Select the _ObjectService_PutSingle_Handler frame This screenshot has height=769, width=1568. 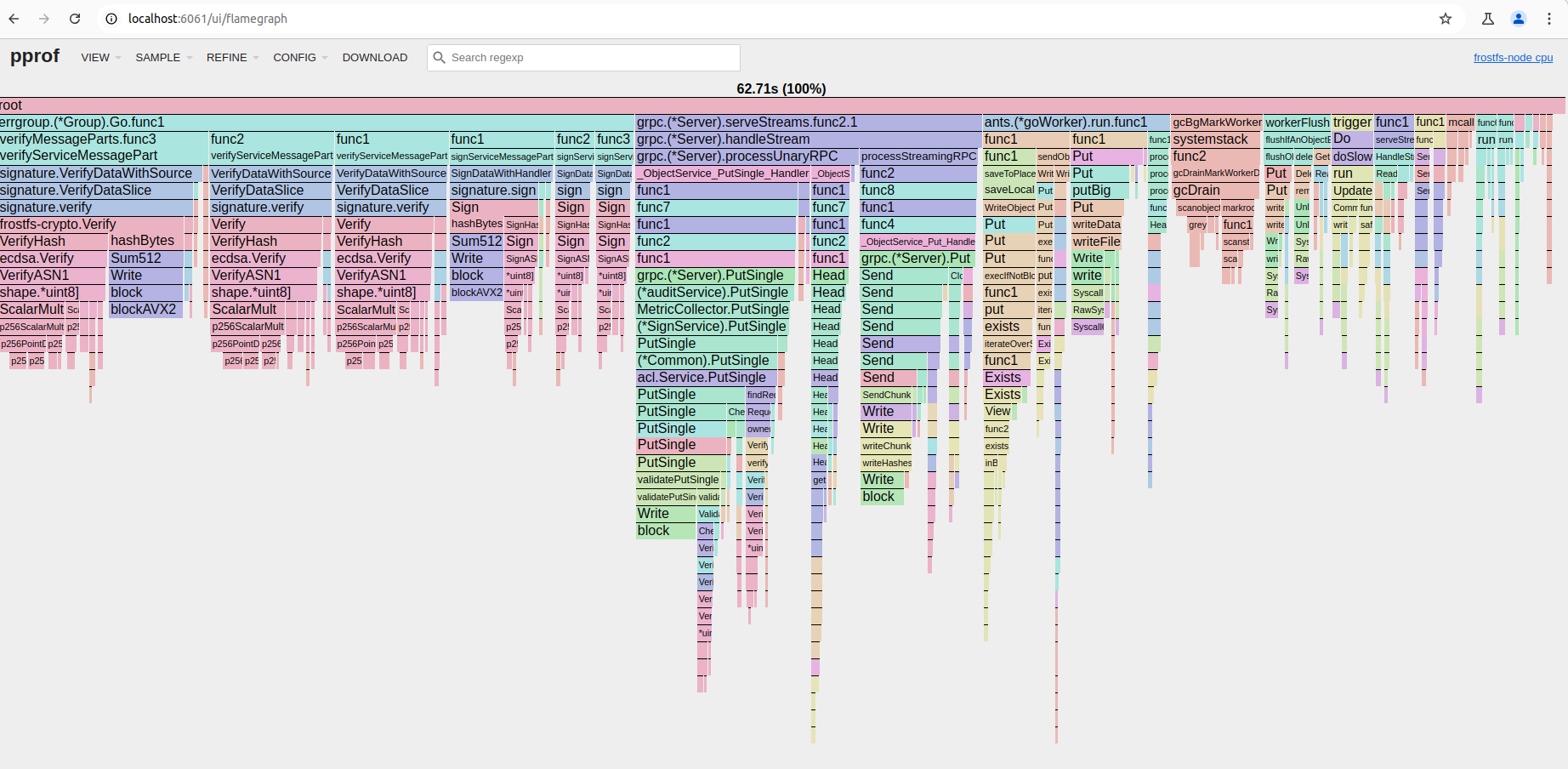[723, 174]
